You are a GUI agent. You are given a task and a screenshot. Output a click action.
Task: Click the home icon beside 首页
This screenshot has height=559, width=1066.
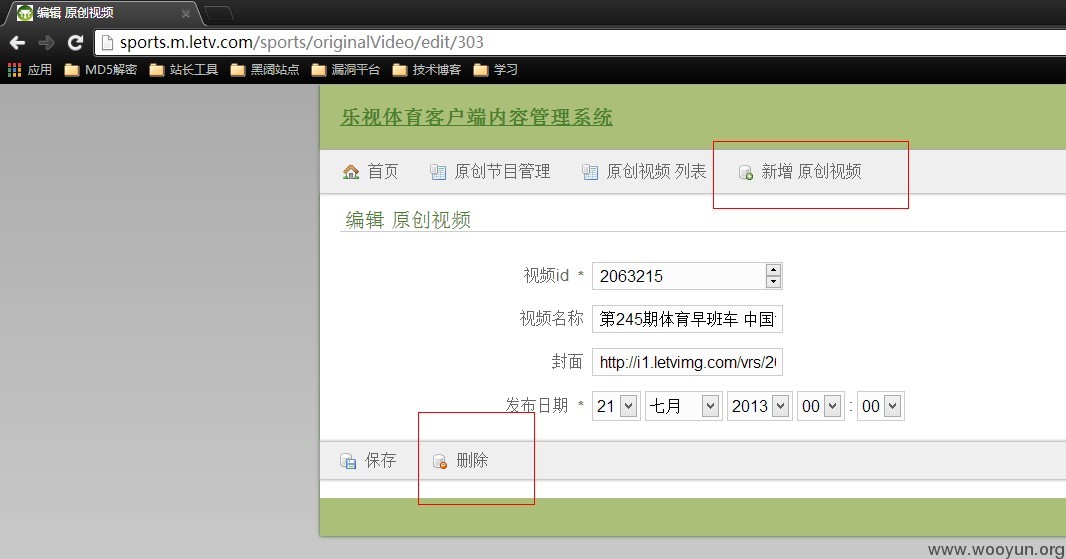(x=351, y=171)
